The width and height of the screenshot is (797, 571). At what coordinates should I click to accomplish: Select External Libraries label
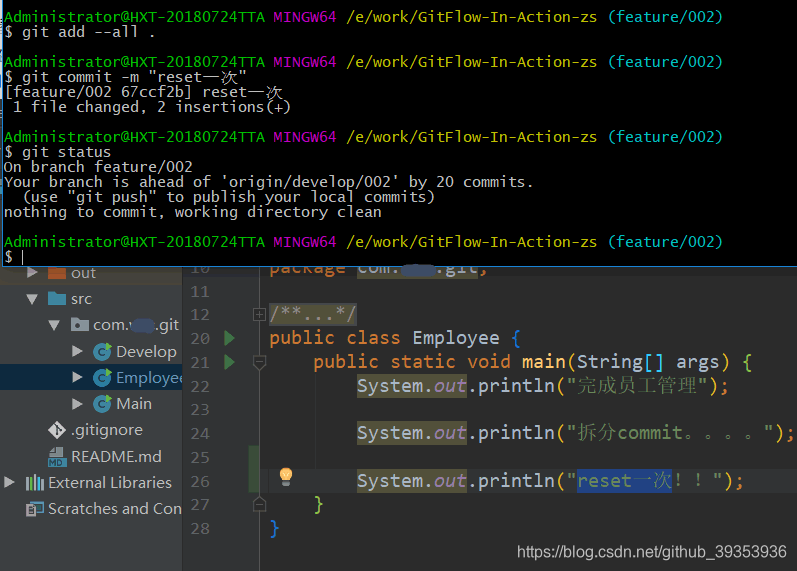110,483
